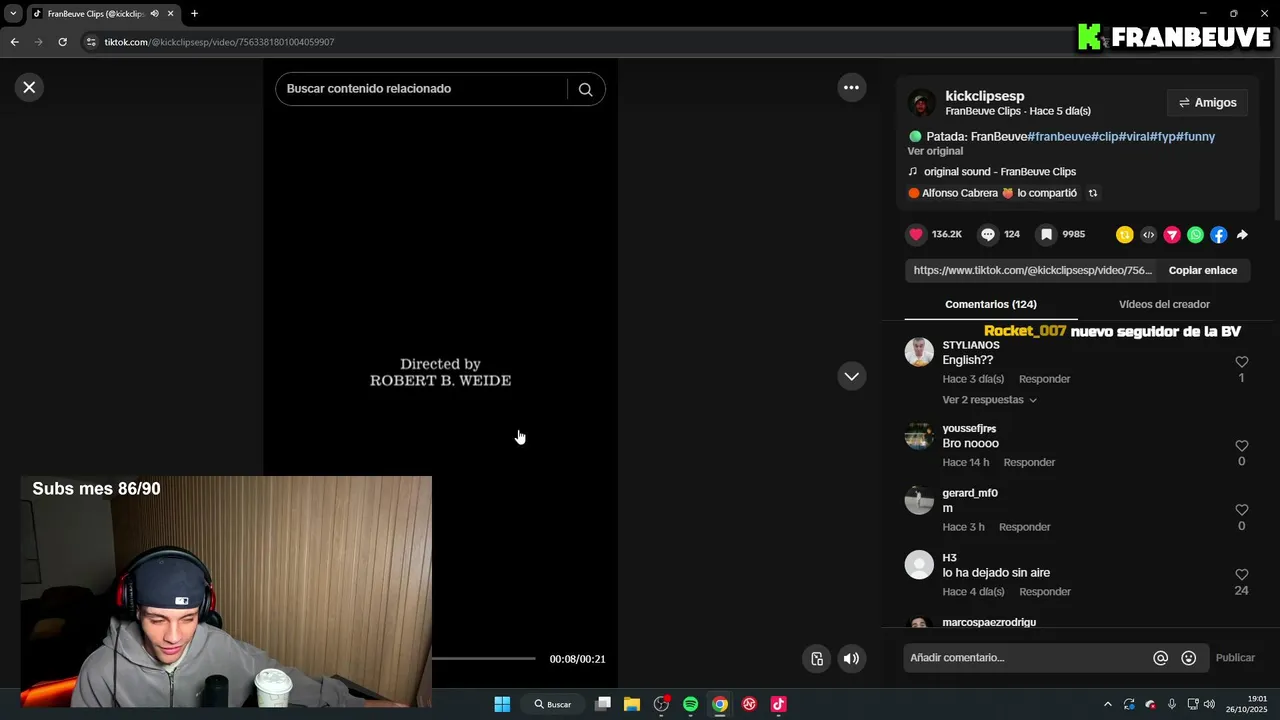
Task: Click the Amigos button
Action: [1207, 102]
